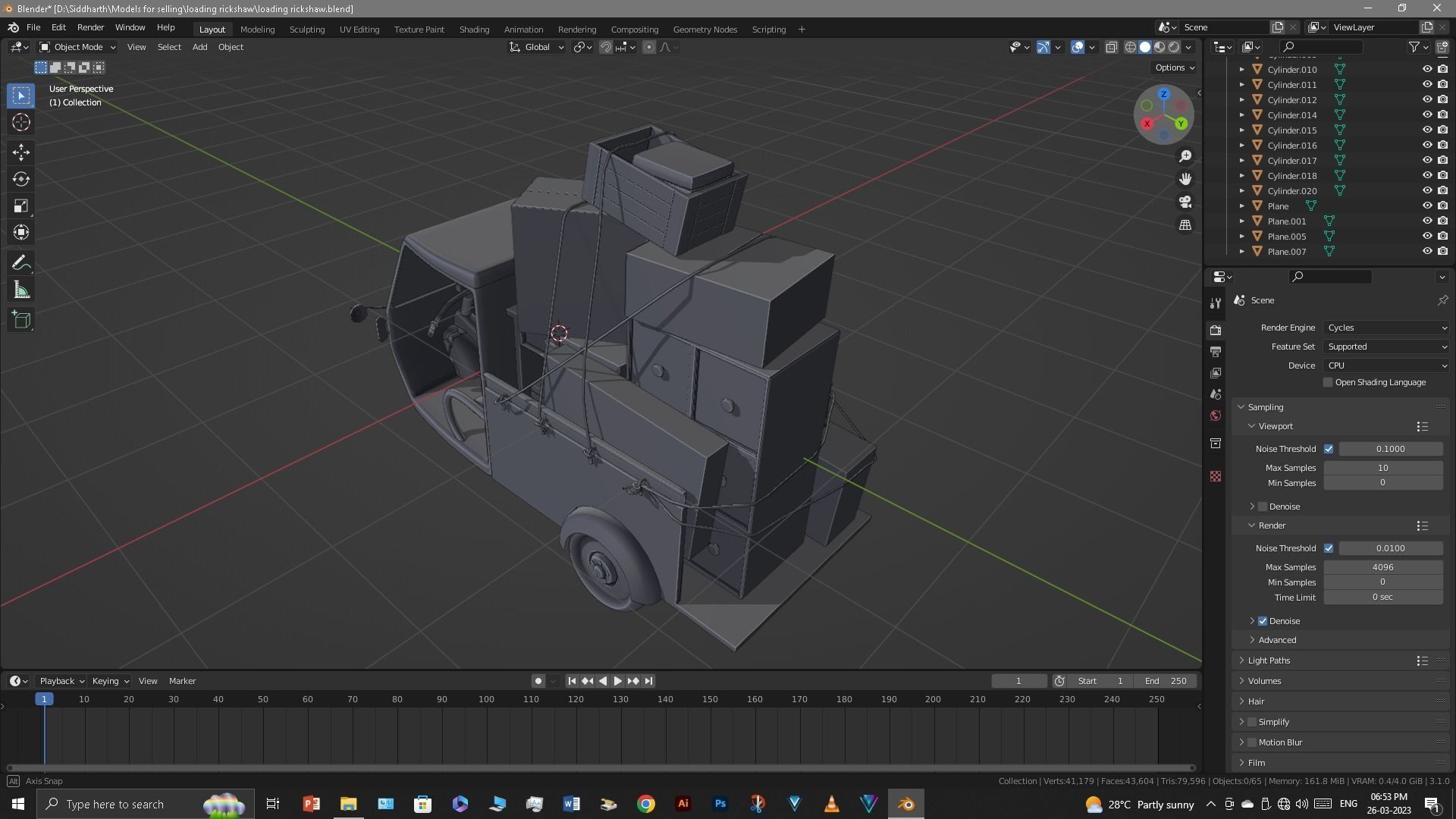This screenshot has height=819, width=1456.
Task: Click the End frame field
Action: tap(1166, 681)
